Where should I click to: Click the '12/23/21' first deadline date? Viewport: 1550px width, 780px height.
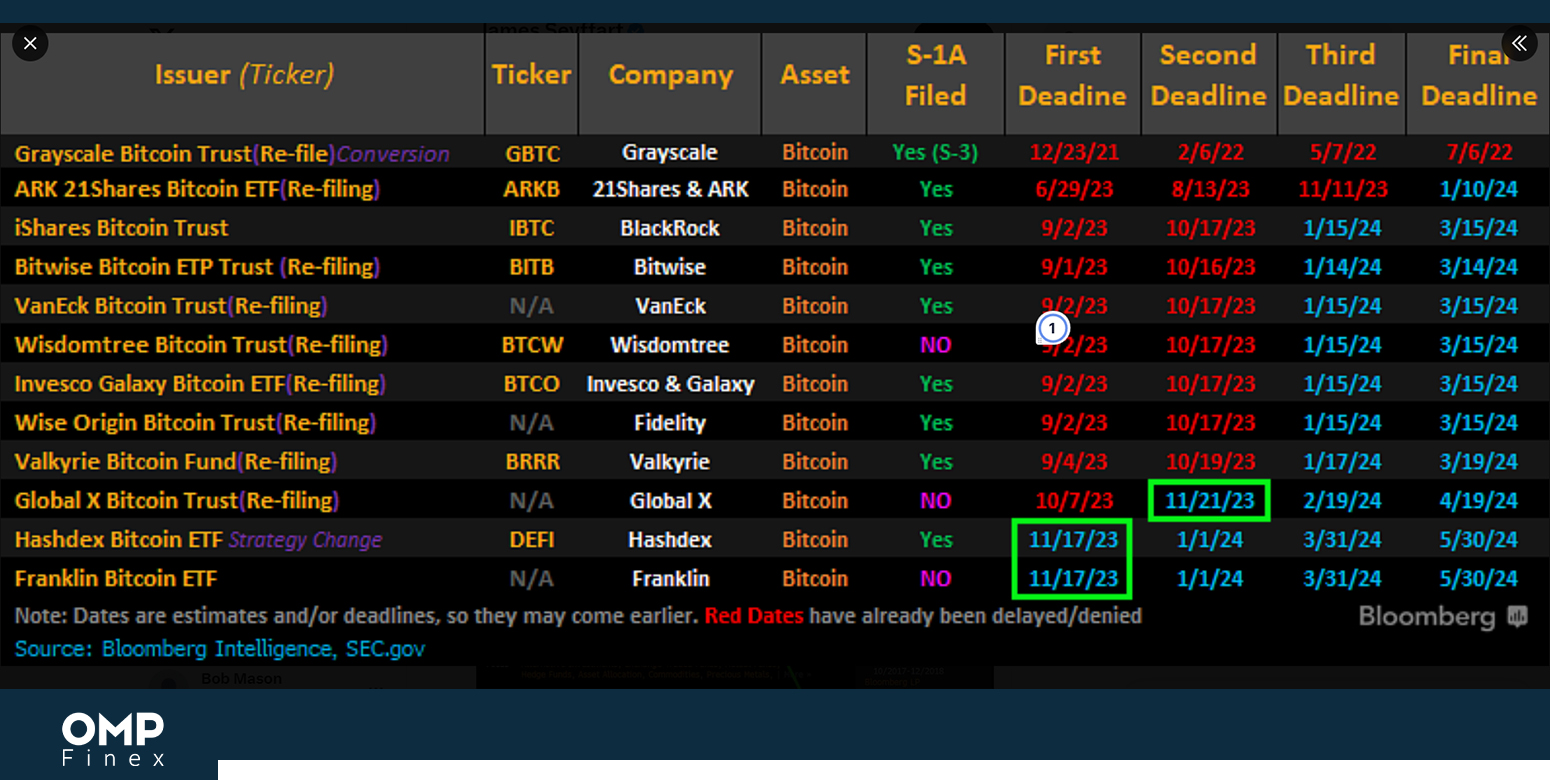(x=1075, y=153)
